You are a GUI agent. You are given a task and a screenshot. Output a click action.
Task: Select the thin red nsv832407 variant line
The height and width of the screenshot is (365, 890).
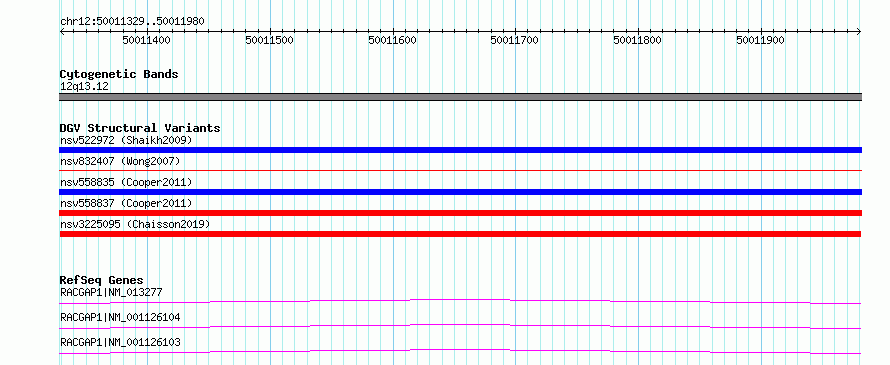click(460, 170)
